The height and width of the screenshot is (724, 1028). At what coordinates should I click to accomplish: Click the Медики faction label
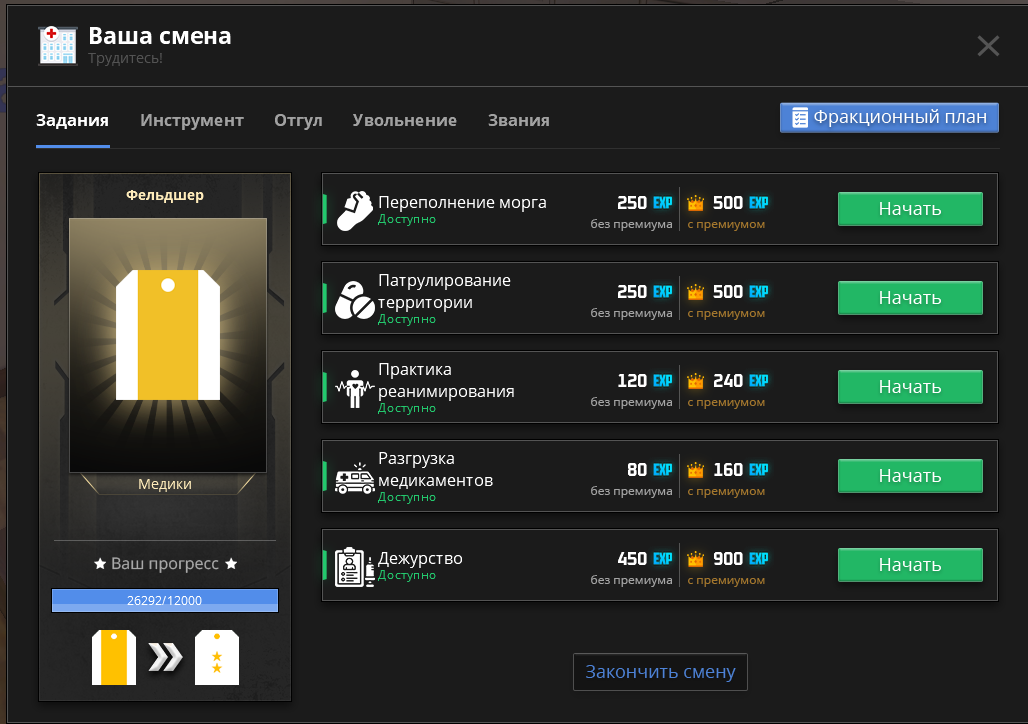pos(165,484)
